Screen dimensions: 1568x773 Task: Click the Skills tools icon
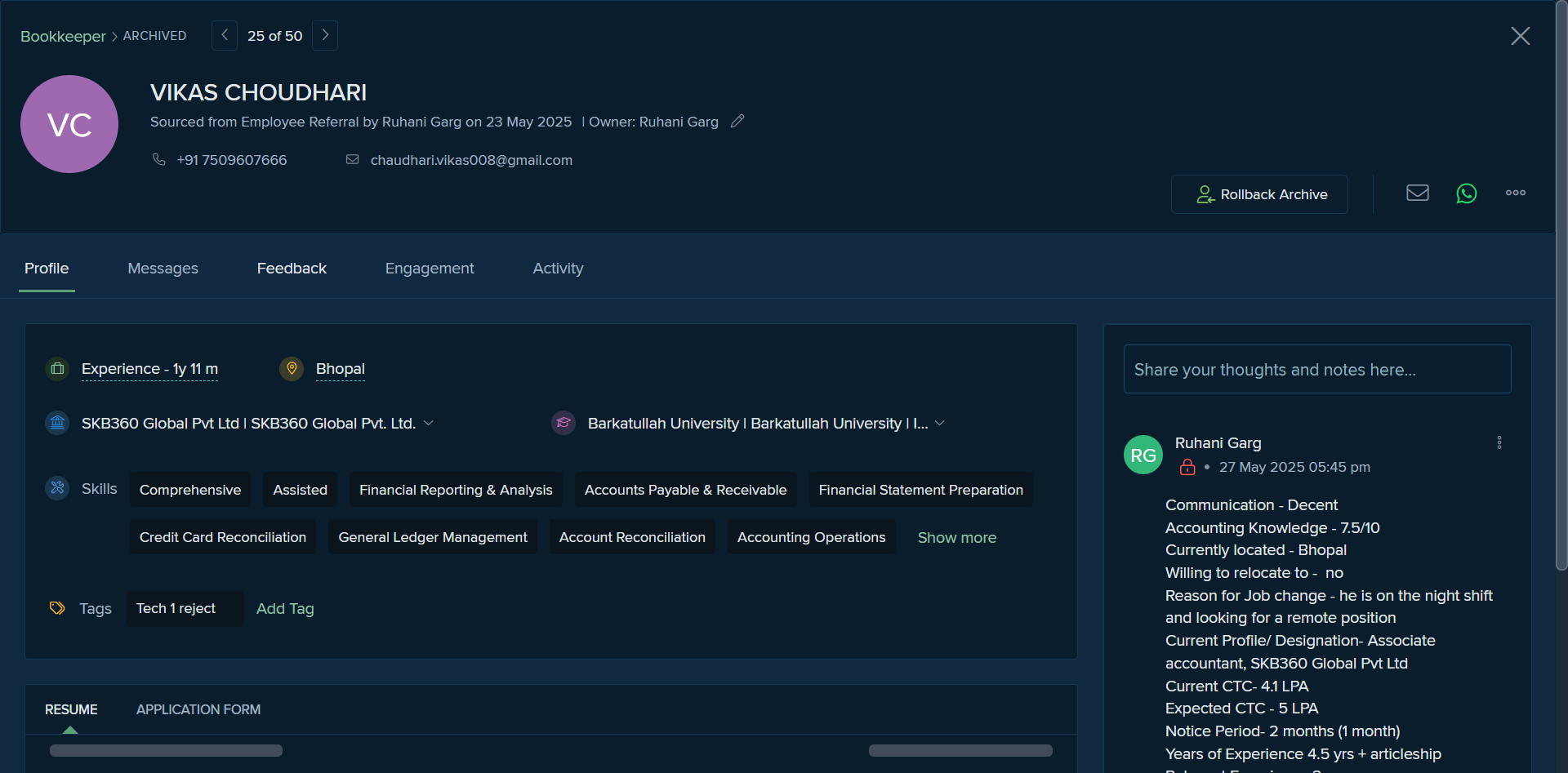click(x=57, y=488)
